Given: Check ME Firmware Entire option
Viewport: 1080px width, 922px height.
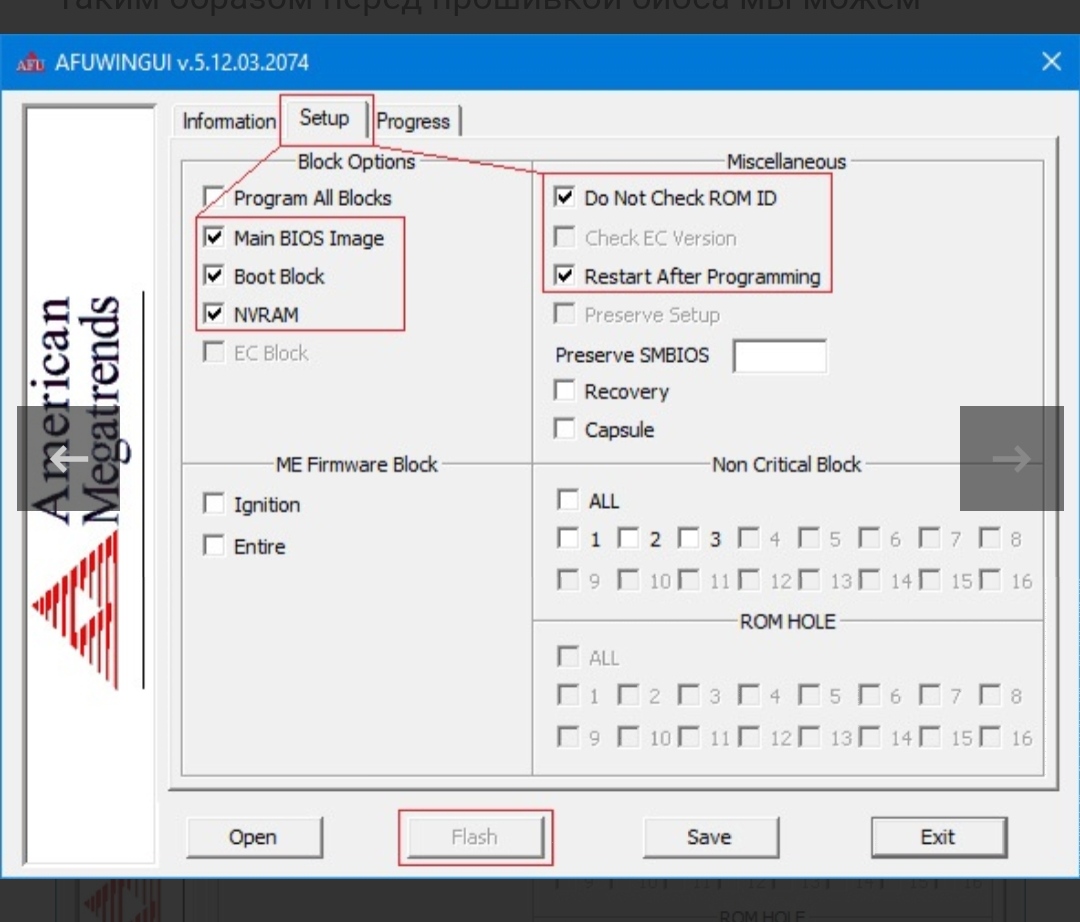Looking at the screenshot, I should [x=214, y=545].
